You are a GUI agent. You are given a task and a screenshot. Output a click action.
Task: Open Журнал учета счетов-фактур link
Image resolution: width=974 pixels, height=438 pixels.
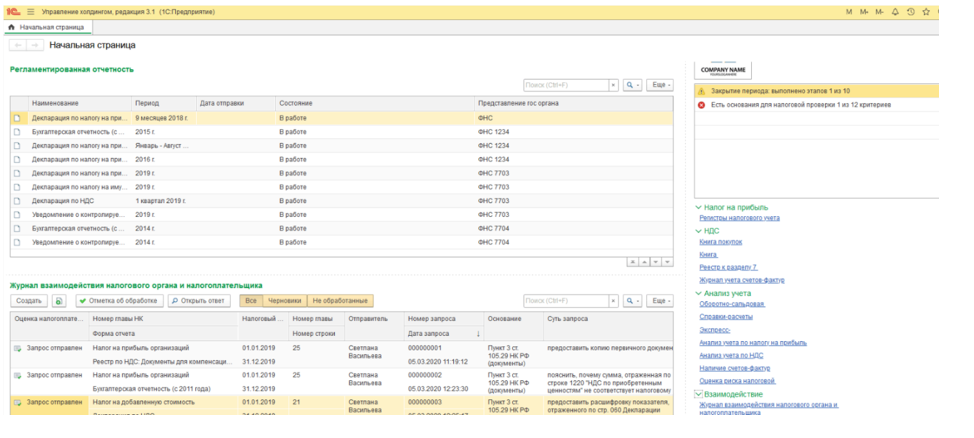[x=742, y=280]
